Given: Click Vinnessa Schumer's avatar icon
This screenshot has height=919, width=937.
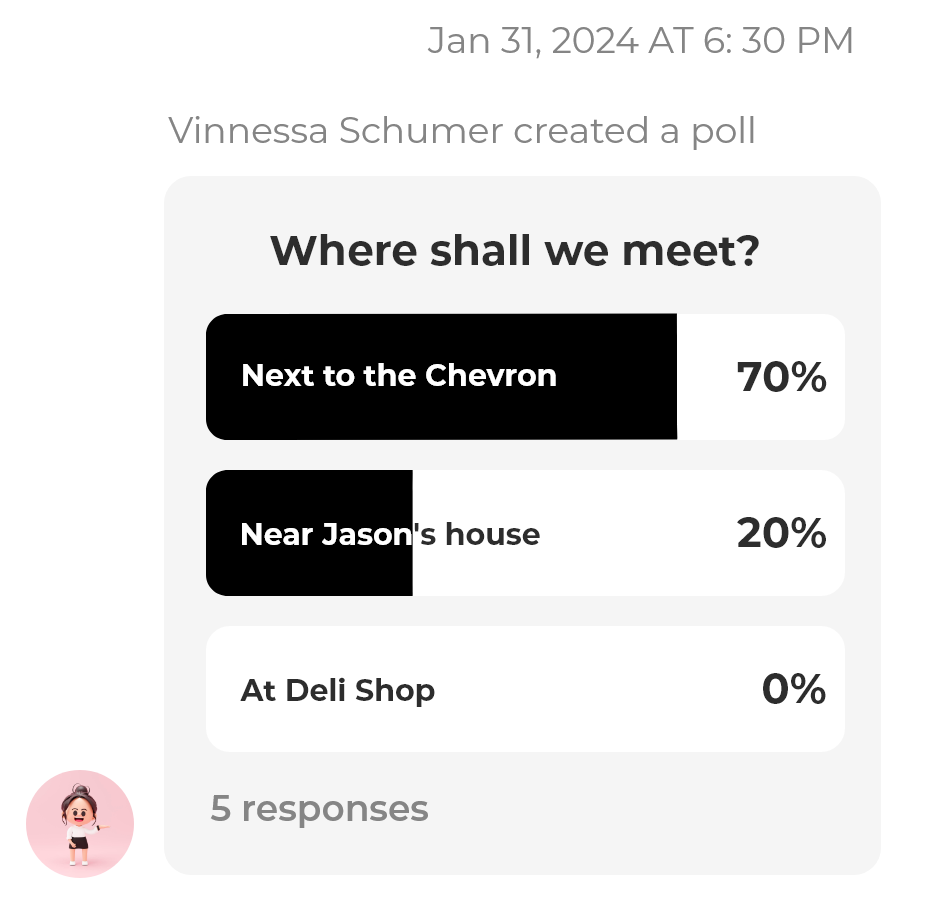Looking at the screenshot, I should (x=80, y=823).
